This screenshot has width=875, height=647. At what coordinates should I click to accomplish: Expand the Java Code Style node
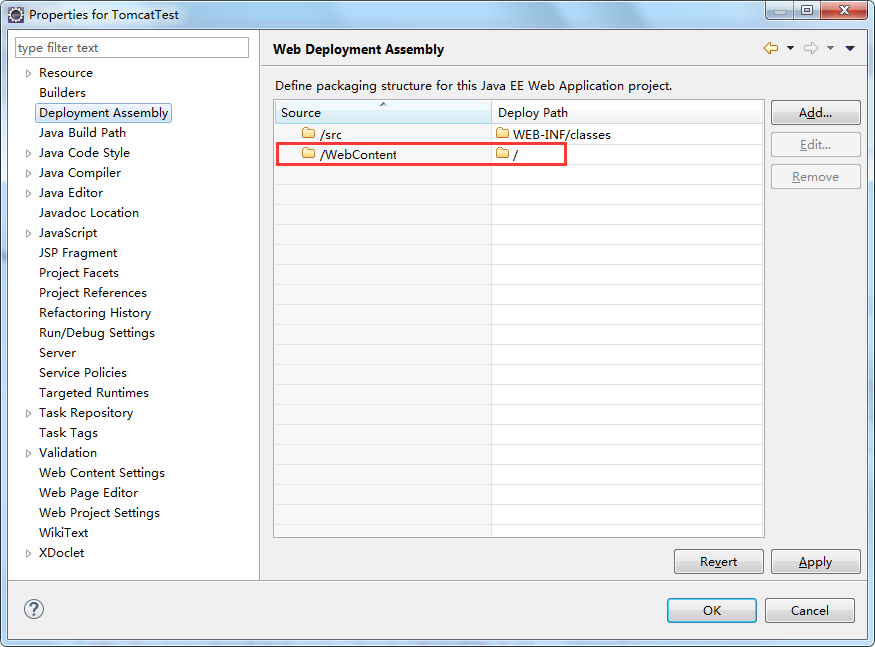pos(28,153)
